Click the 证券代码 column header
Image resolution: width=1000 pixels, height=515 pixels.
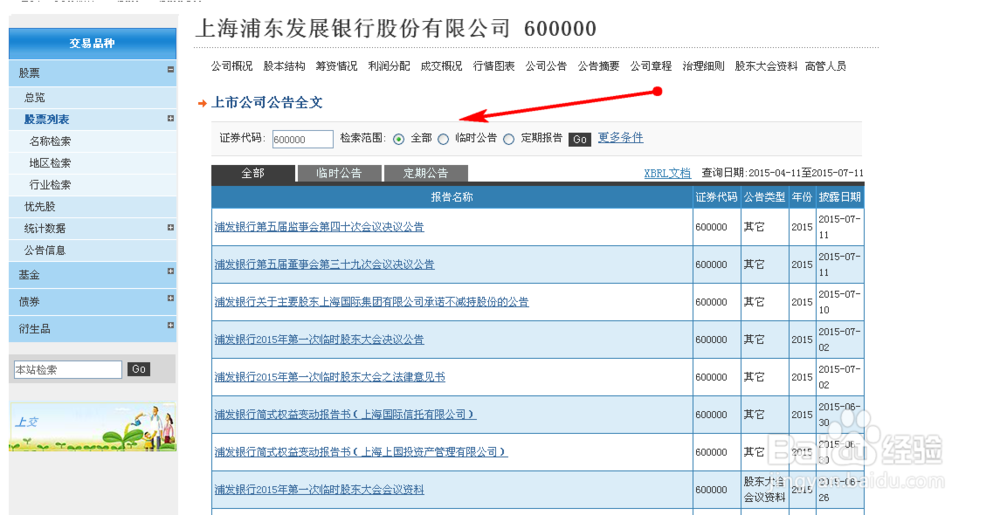[716, 198]
